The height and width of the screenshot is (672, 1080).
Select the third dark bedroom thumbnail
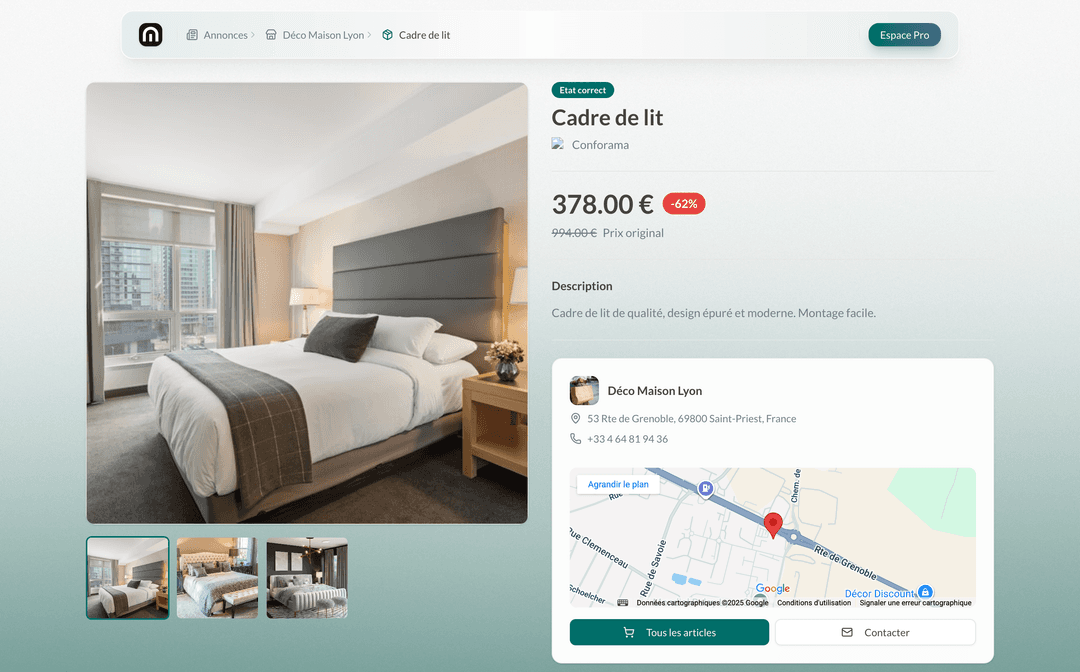pos(307,578)
